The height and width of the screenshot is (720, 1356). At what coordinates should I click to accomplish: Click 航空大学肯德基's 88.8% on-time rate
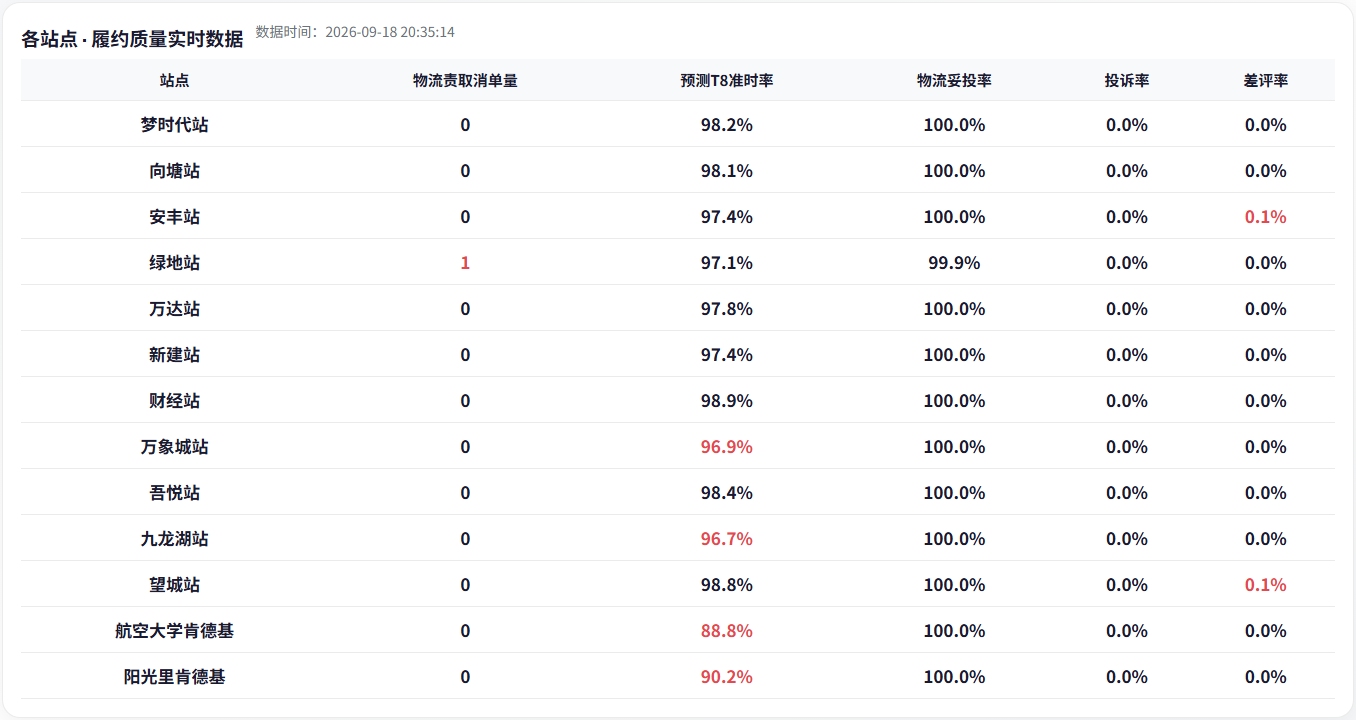pyautogui.click(x=727, y=631)
